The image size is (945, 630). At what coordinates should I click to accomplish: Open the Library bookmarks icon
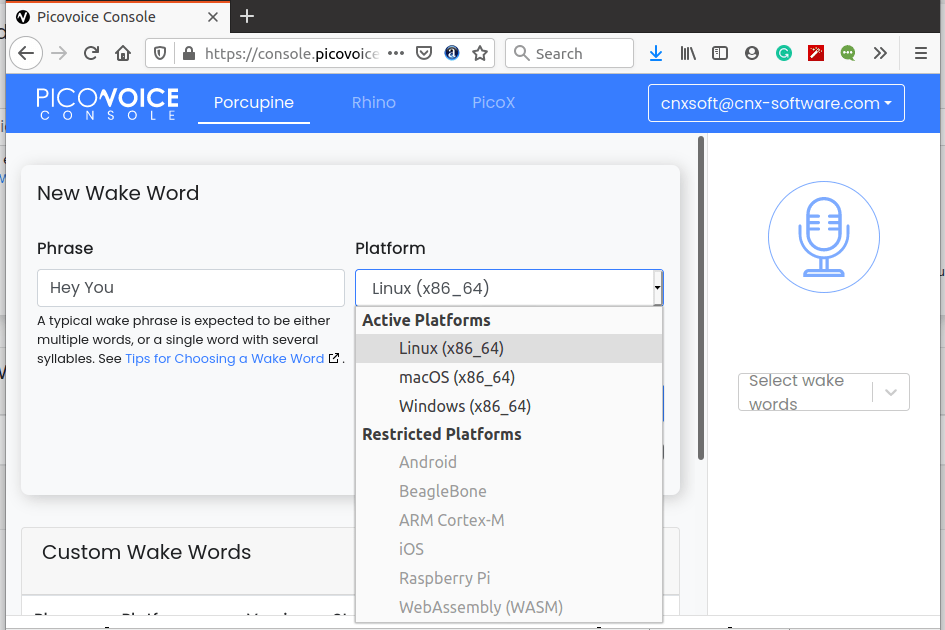pos(688,54)
